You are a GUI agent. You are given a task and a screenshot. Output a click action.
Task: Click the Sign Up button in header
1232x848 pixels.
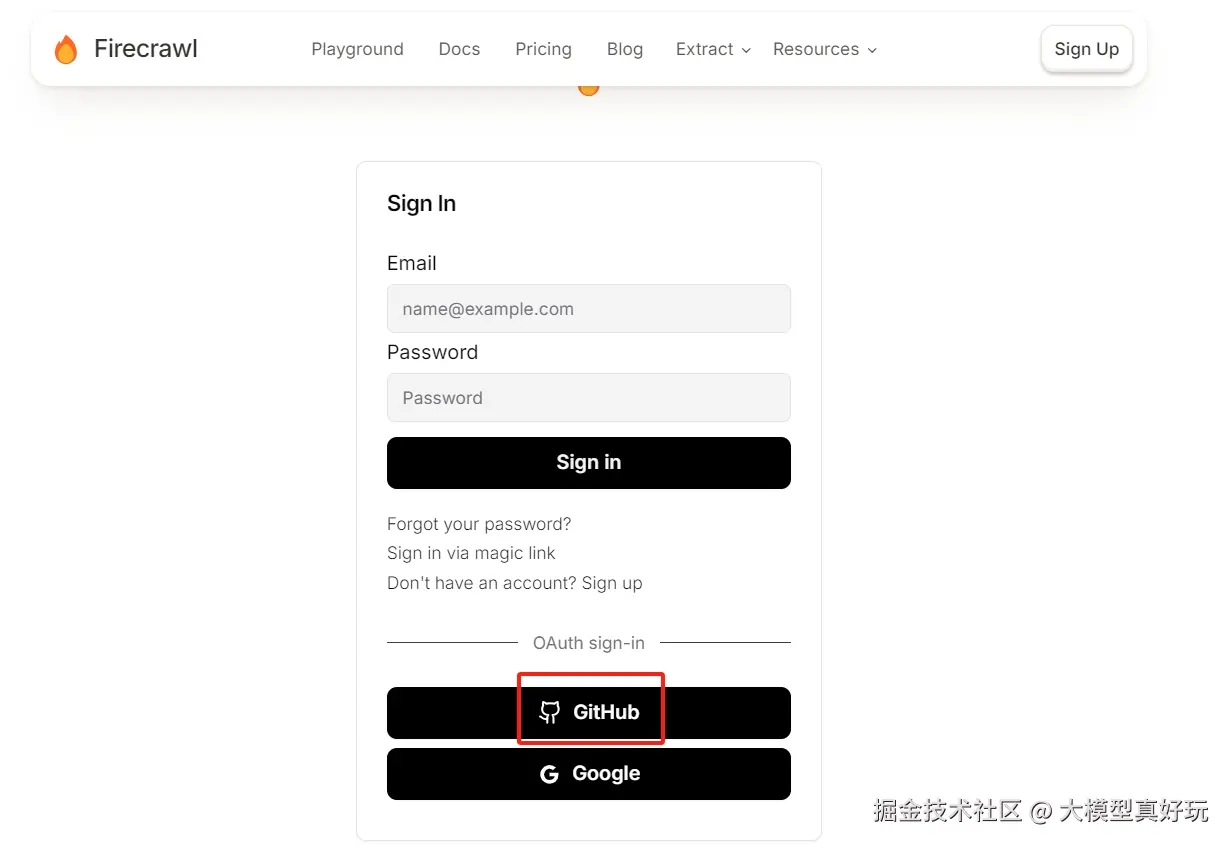coord(1087,49)
